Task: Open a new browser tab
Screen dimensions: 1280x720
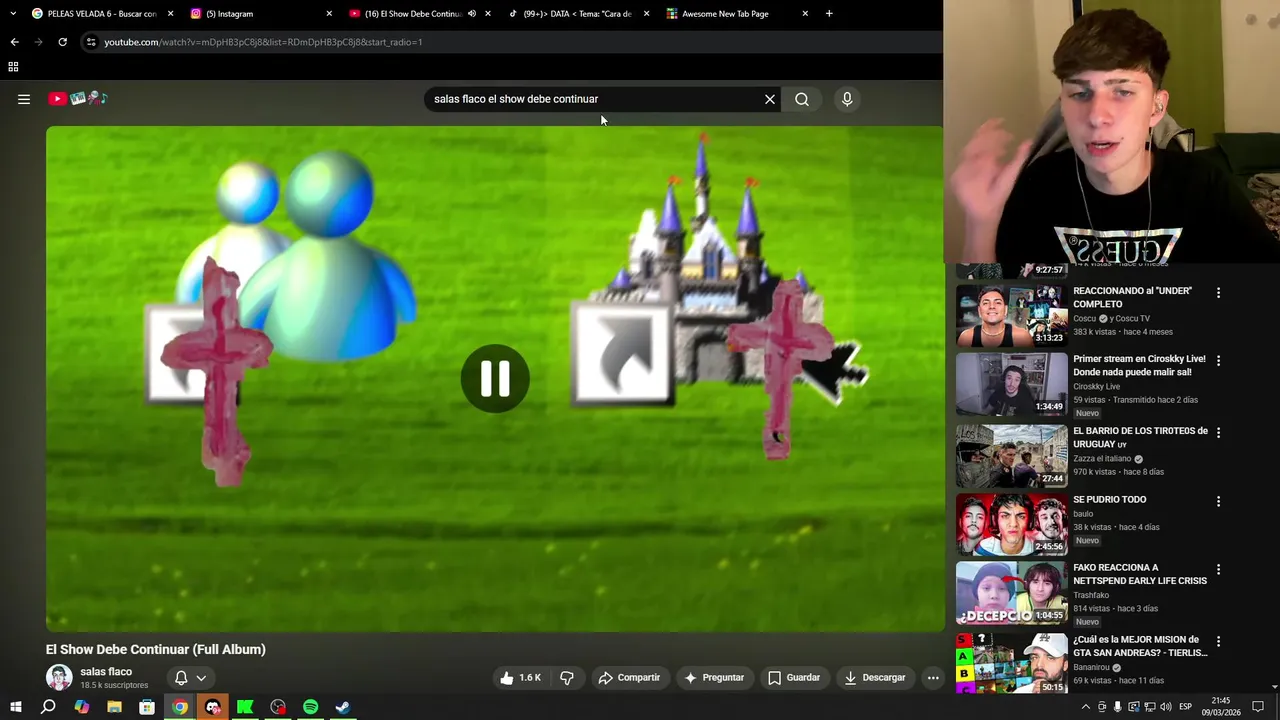Action: pyautogui.click(x=829, y=14)
